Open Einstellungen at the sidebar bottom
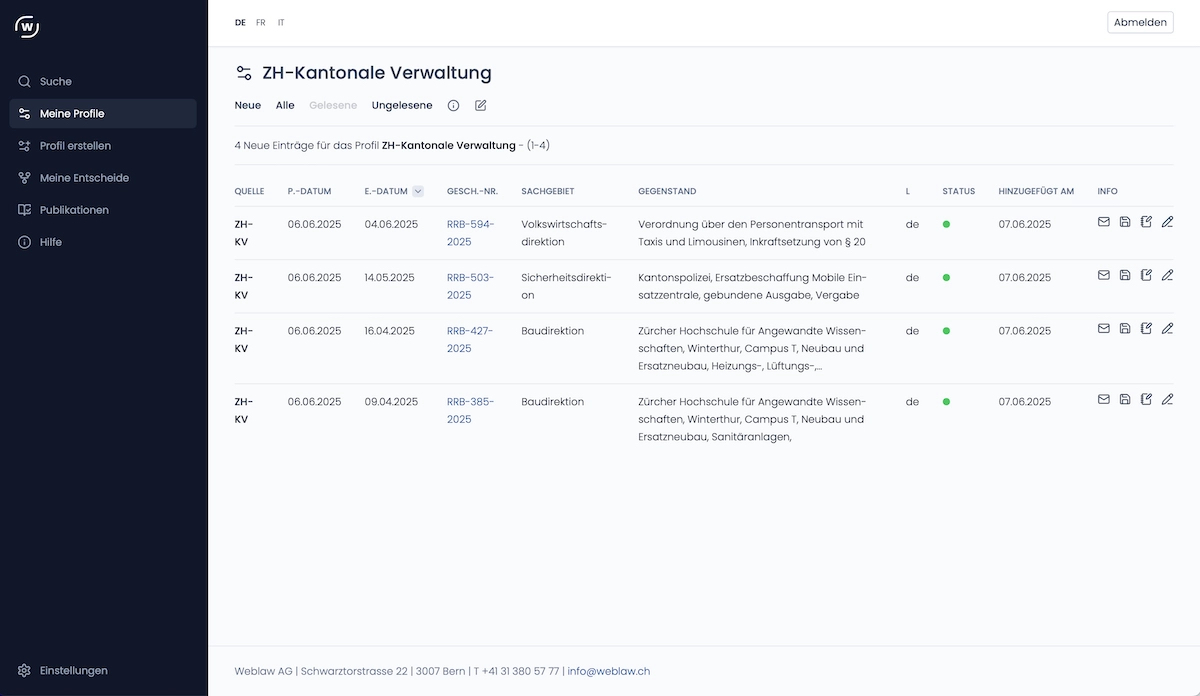This screenshot has width=1200, height=696. pyautogui.click(x=103, y=670)
